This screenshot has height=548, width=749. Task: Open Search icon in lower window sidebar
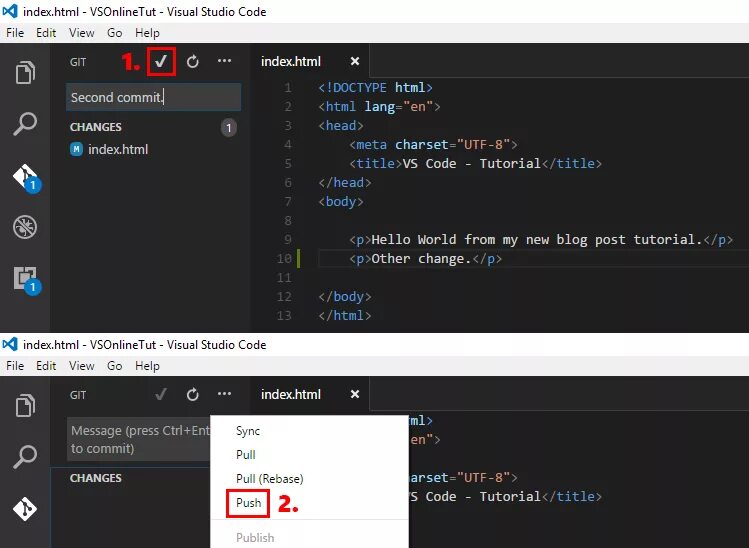[25, 457]
